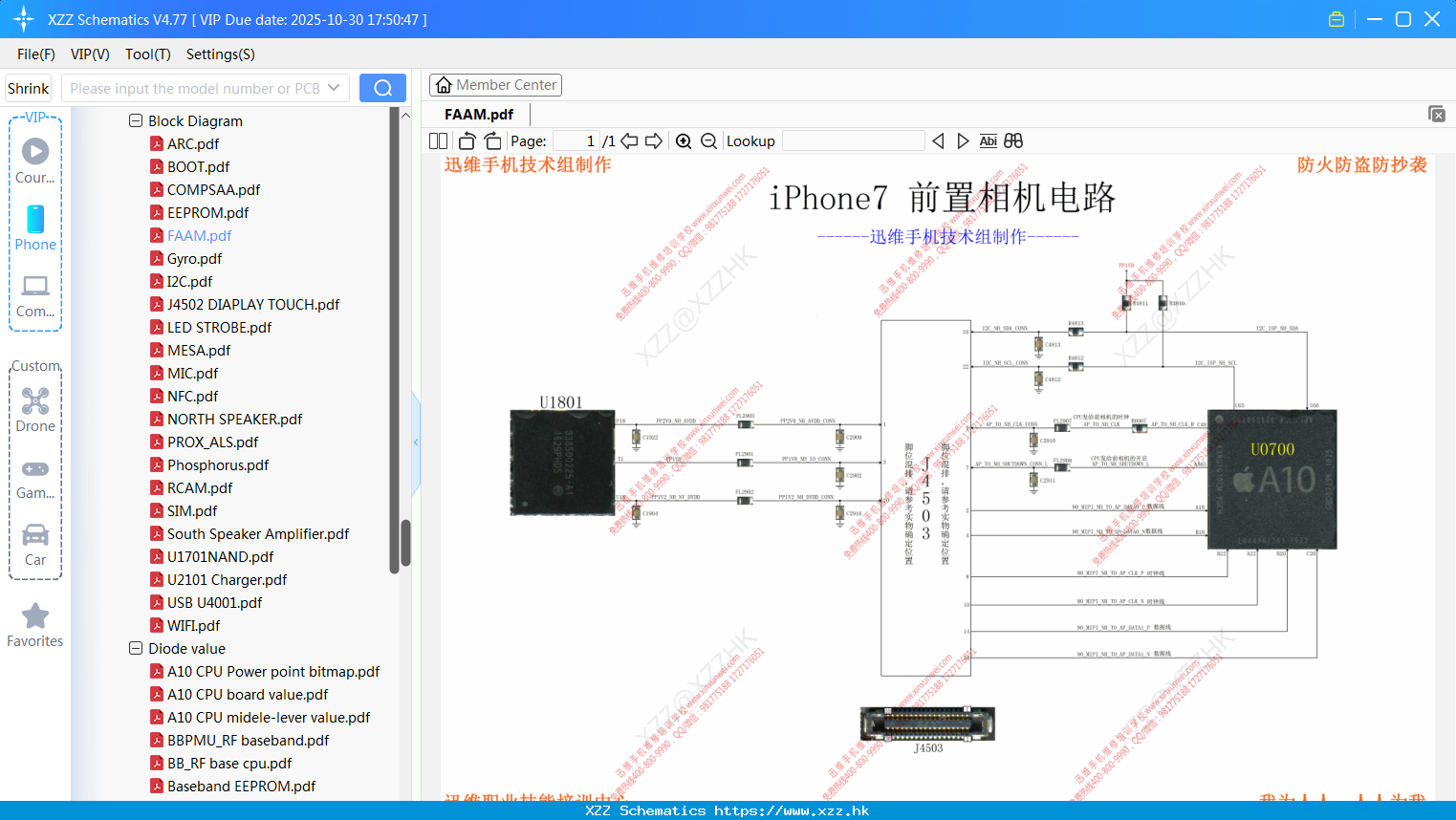Rotate the page counterclockwise
The image size is (1456, 820).
[x=467, y=140]
